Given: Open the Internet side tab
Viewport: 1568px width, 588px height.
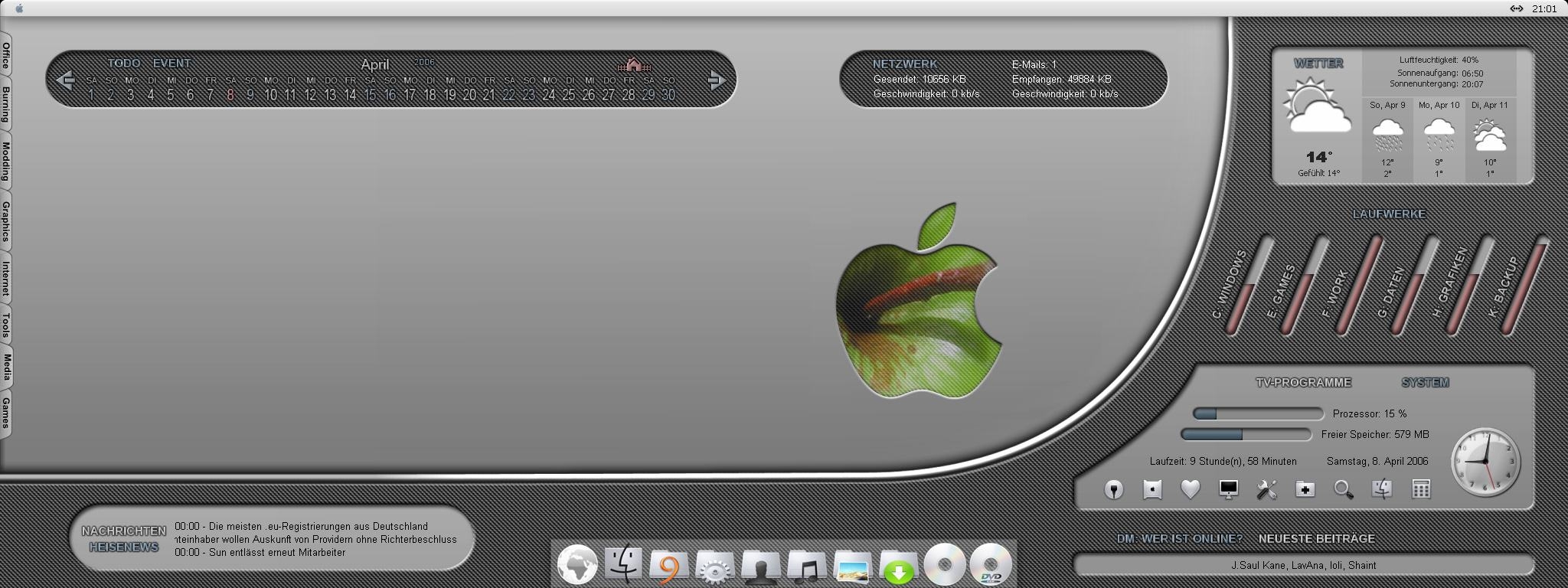Looking at the screenshot, I should pos(5,279).
